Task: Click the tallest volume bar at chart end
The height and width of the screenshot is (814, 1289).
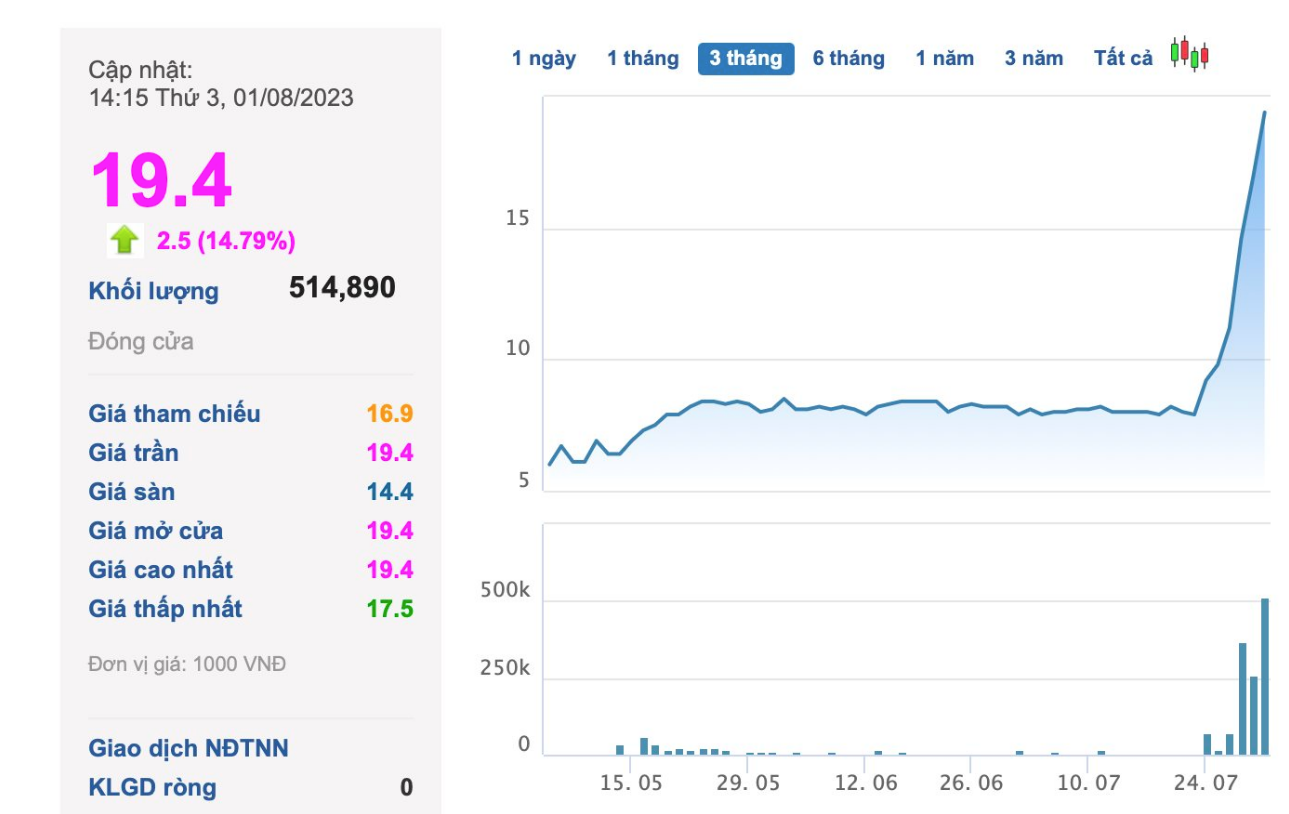Action: click(x=1265, y=677)
